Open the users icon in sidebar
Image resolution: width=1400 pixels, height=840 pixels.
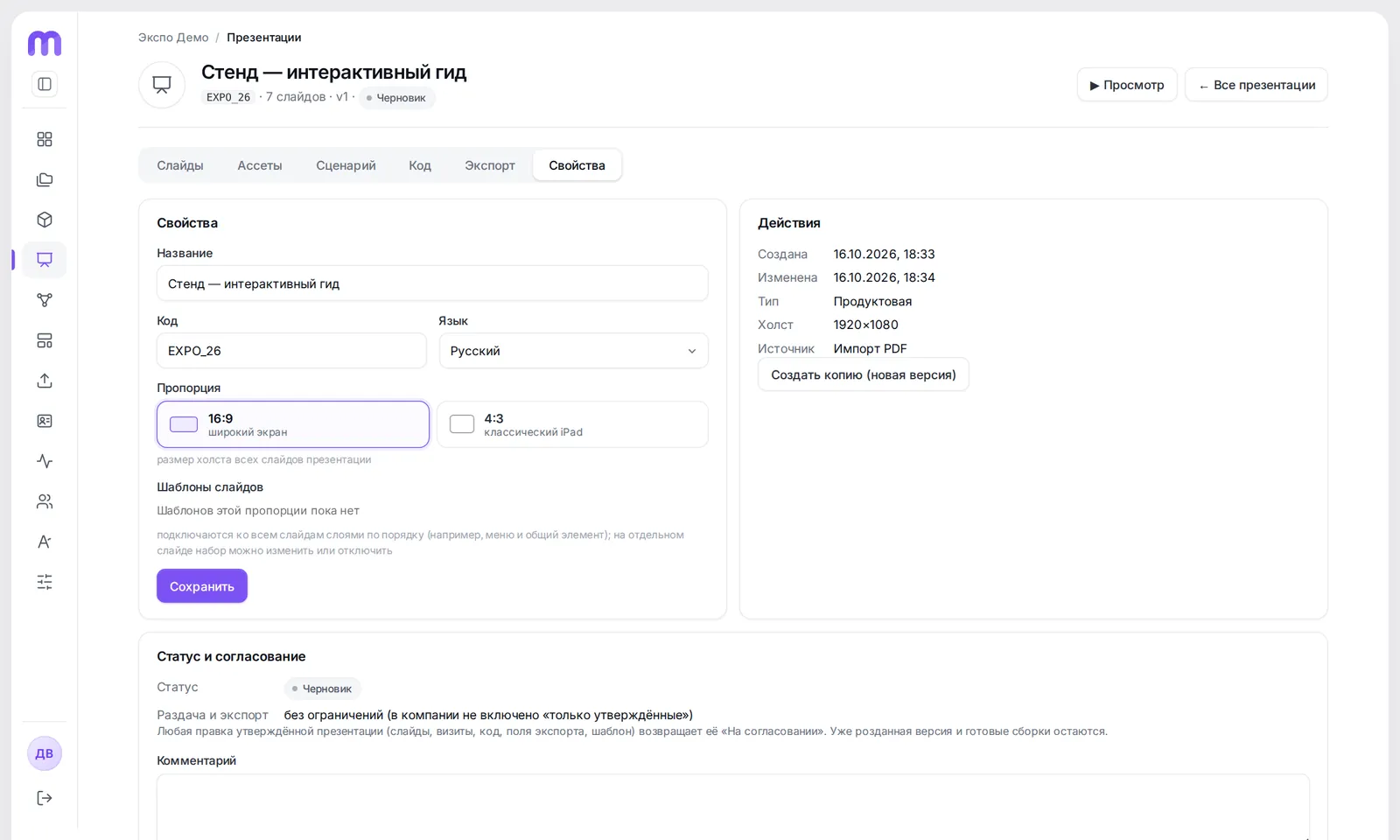[x=45, y=501]
